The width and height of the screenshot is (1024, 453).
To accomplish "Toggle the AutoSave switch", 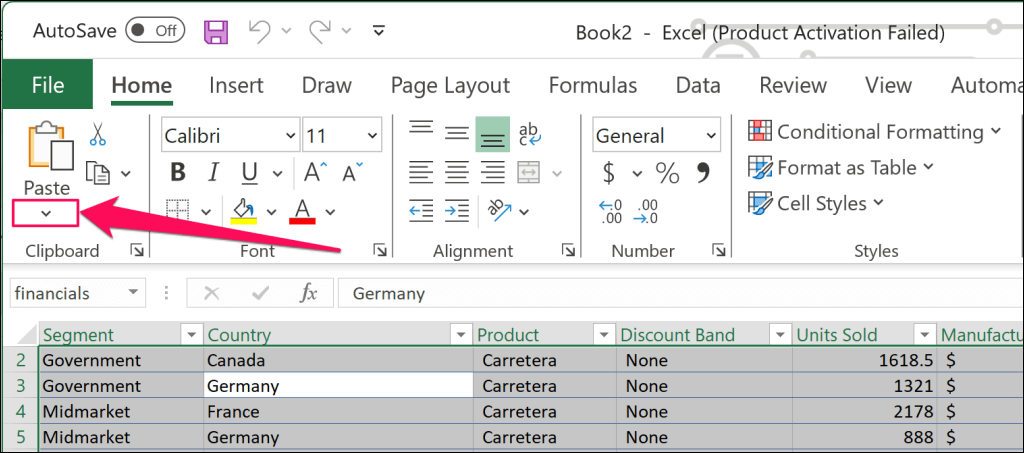I will point(154,31).
